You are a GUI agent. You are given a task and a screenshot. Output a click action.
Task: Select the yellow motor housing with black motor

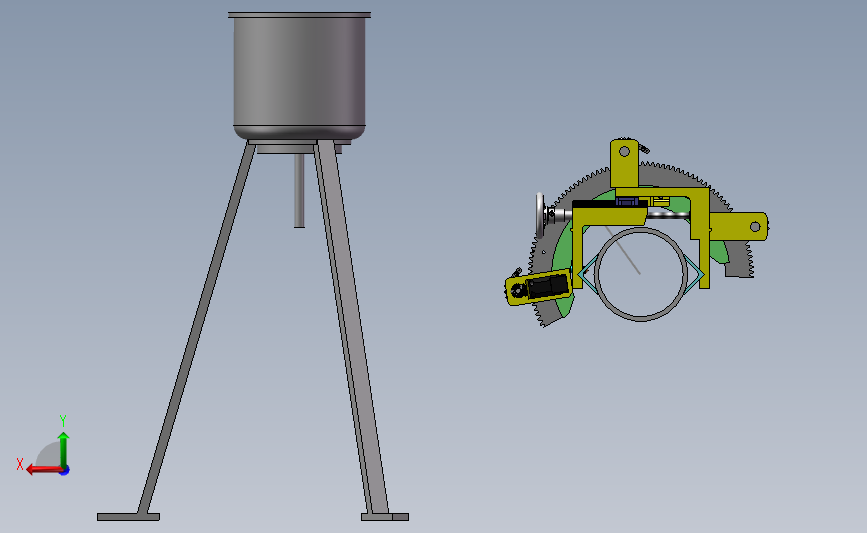539,287
